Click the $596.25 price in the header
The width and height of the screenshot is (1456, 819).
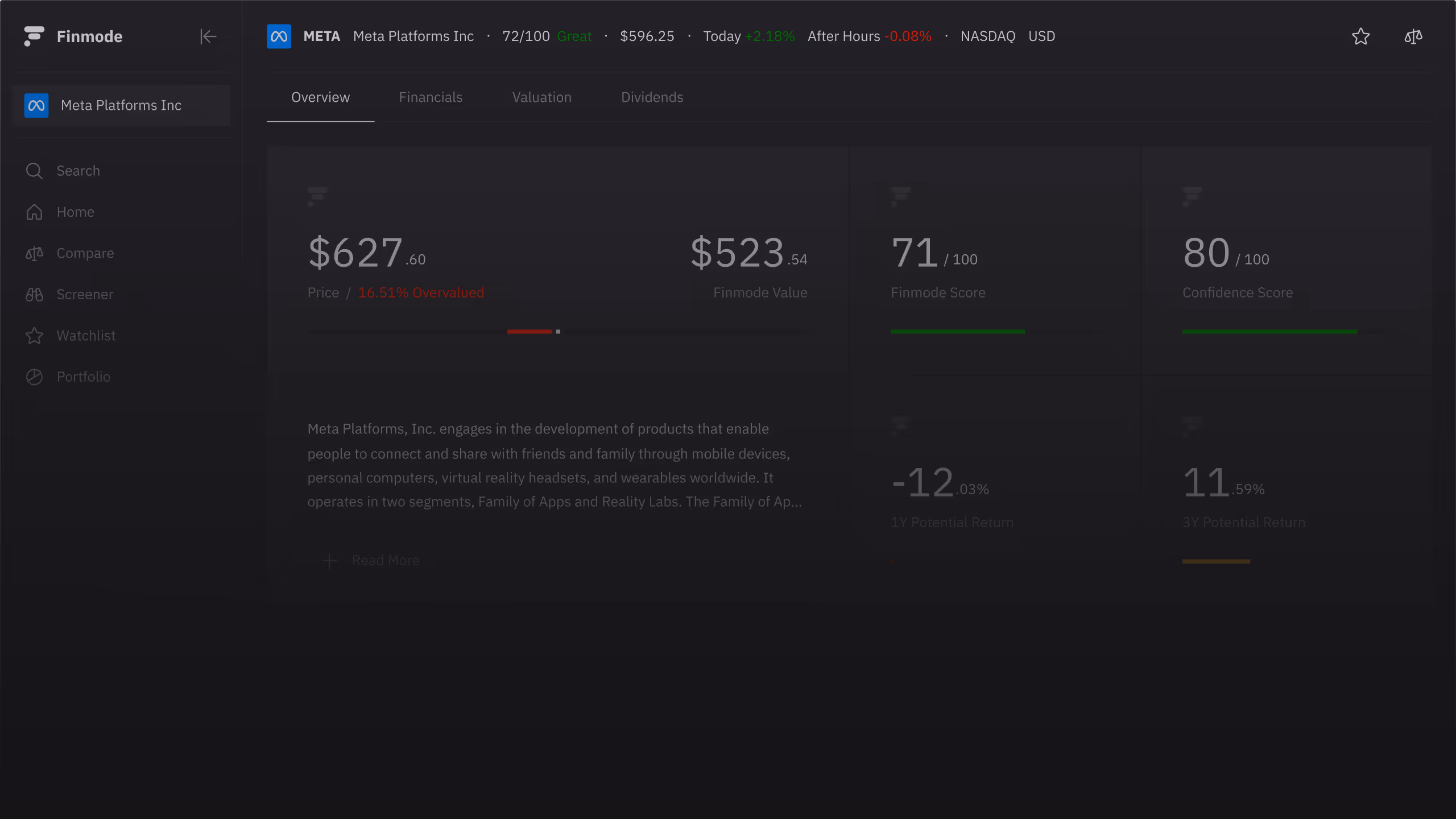coord(647,36)
